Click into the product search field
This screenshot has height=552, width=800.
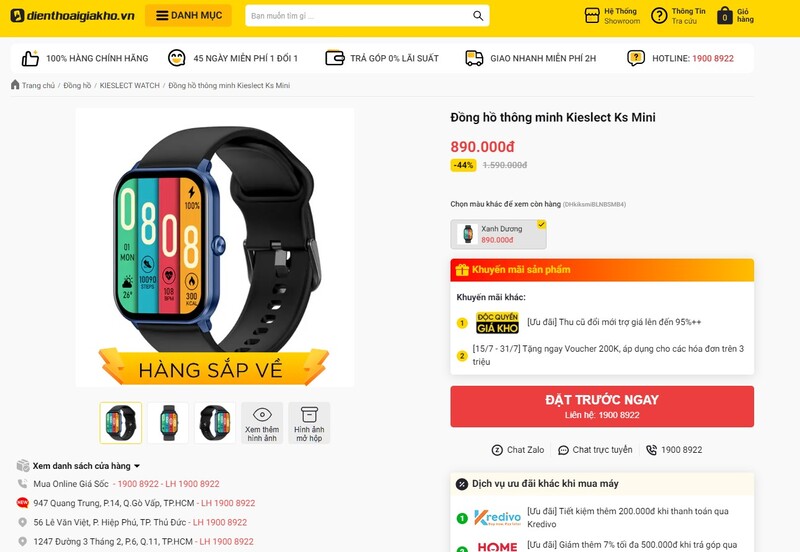coord(359,16)
